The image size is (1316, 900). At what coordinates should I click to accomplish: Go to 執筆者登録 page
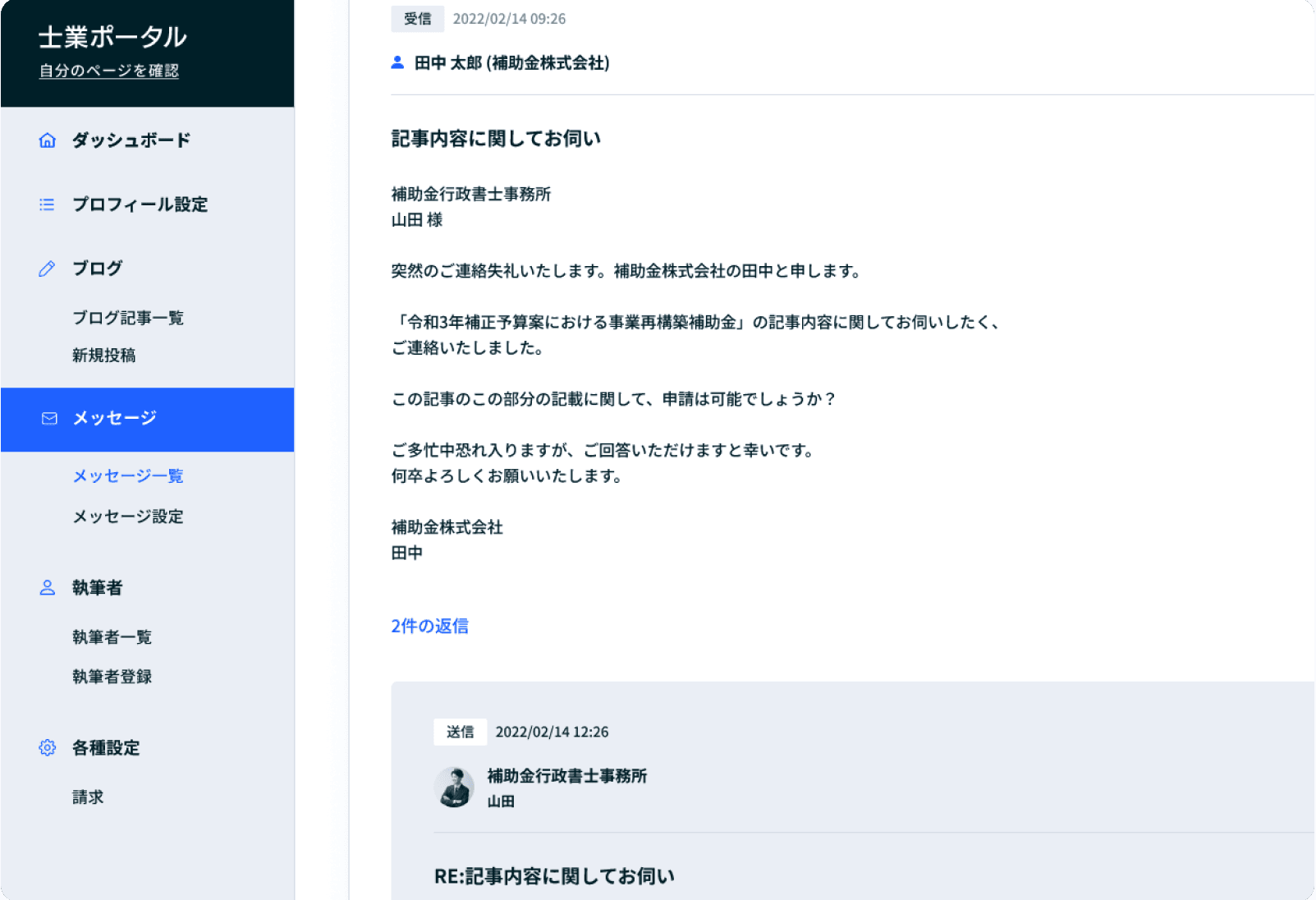coord(112,677)
